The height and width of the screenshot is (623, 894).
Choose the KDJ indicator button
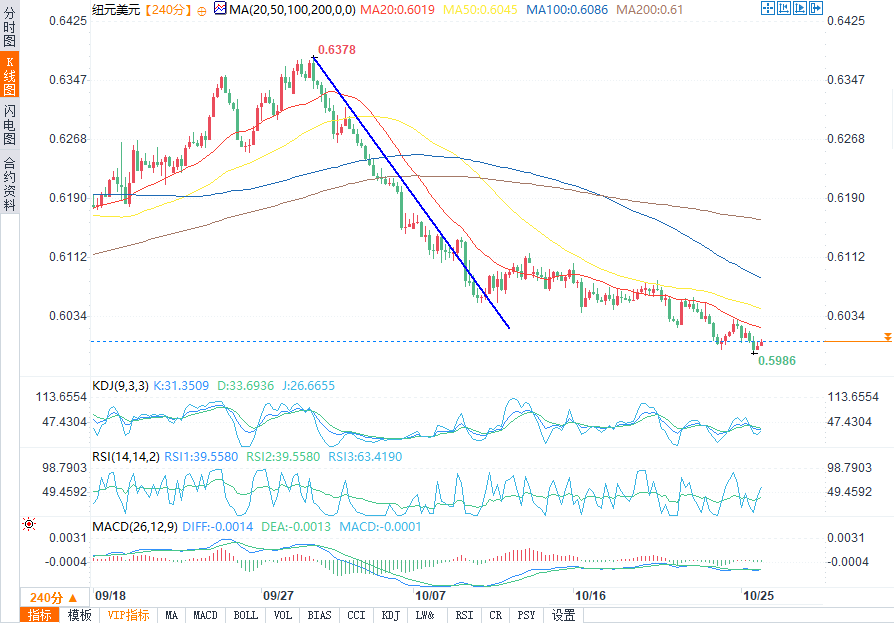[391, 615]
